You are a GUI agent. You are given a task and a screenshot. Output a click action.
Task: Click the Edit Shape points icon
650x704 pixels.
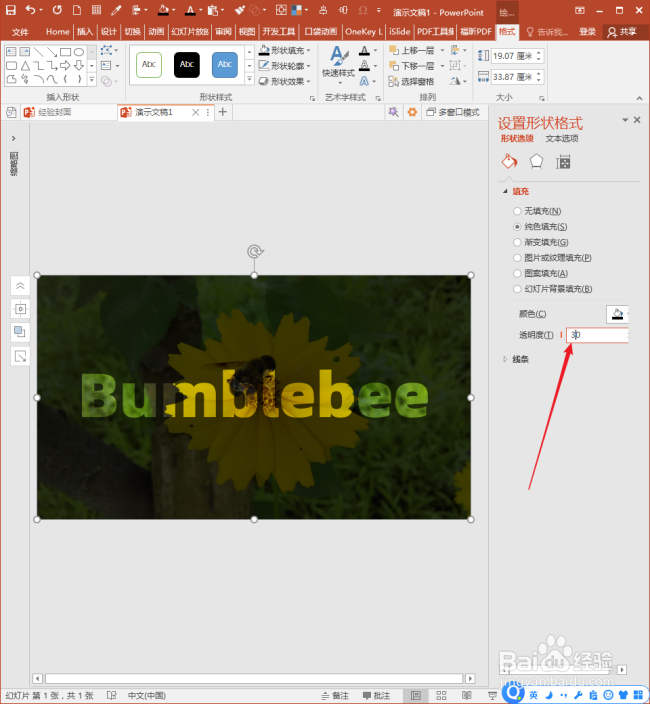point(106,50)
